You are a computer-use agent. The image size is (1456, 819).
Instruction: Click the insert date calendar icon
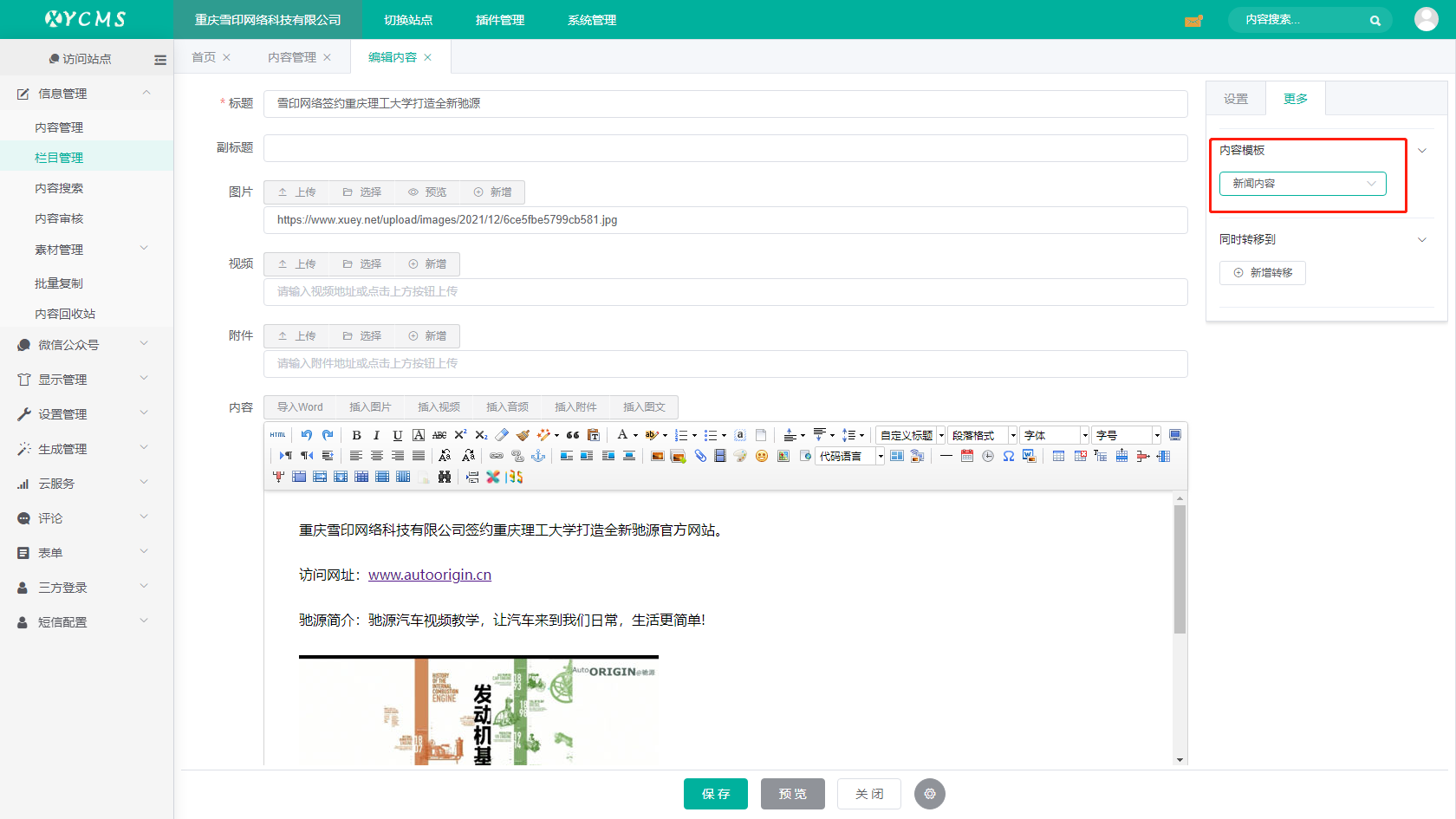pyautogui.click(x=967, y=456)
